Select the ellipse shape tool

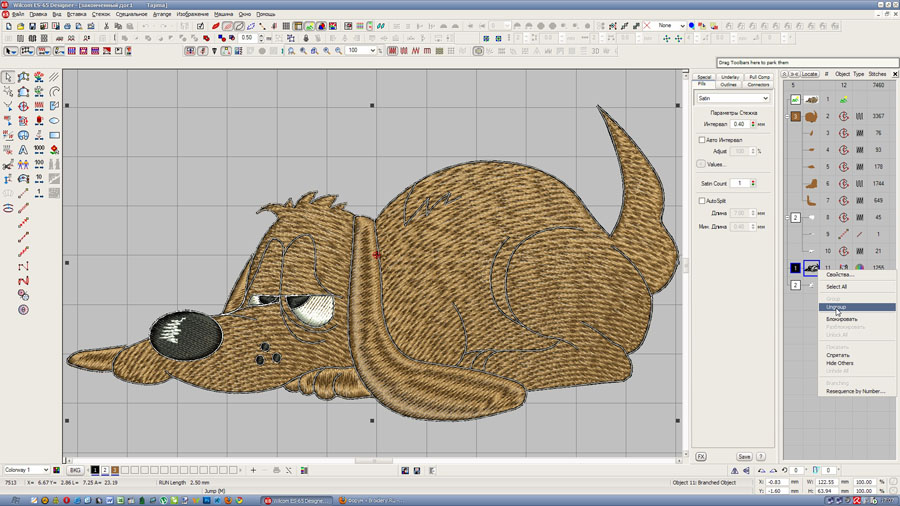coord(54,120)
